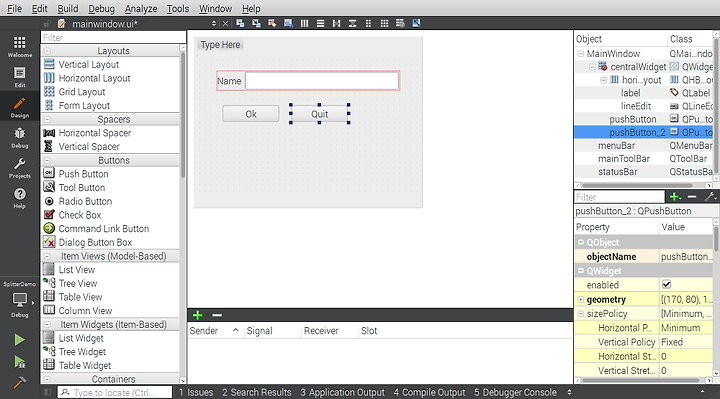The width and height of the screenshot is (720, 399).
Task: Open Debug mode with bug icon
Action: [20, 137]
